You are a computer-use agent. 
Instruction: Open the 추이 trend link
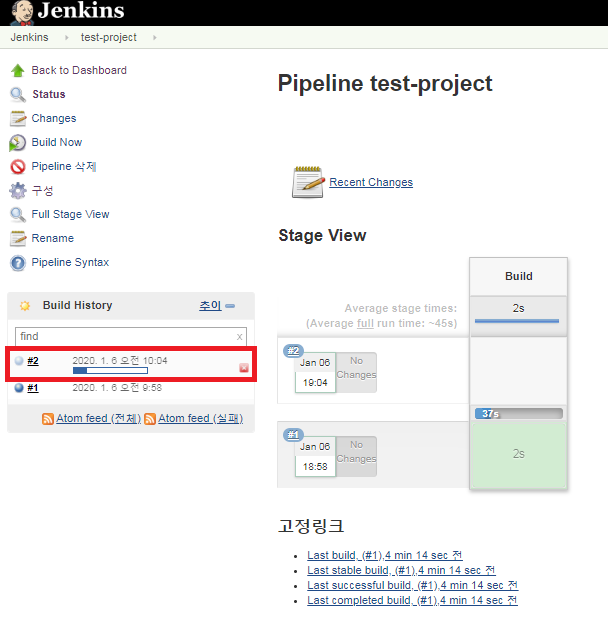210,306
